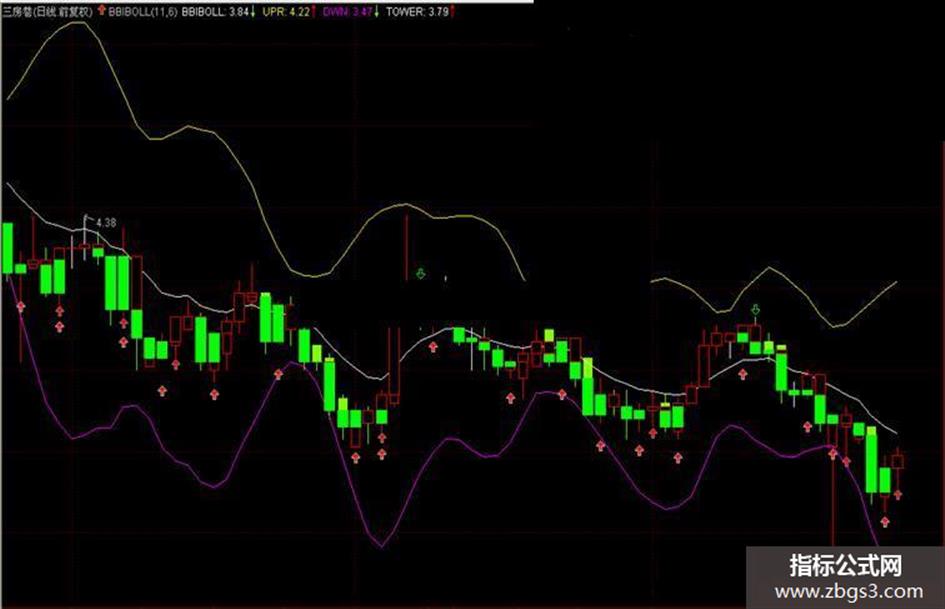The height and width of the screenshot is (609, 945).
Task: Click the first green candlestick at the chart's left edge
Action: coord(7,250)
